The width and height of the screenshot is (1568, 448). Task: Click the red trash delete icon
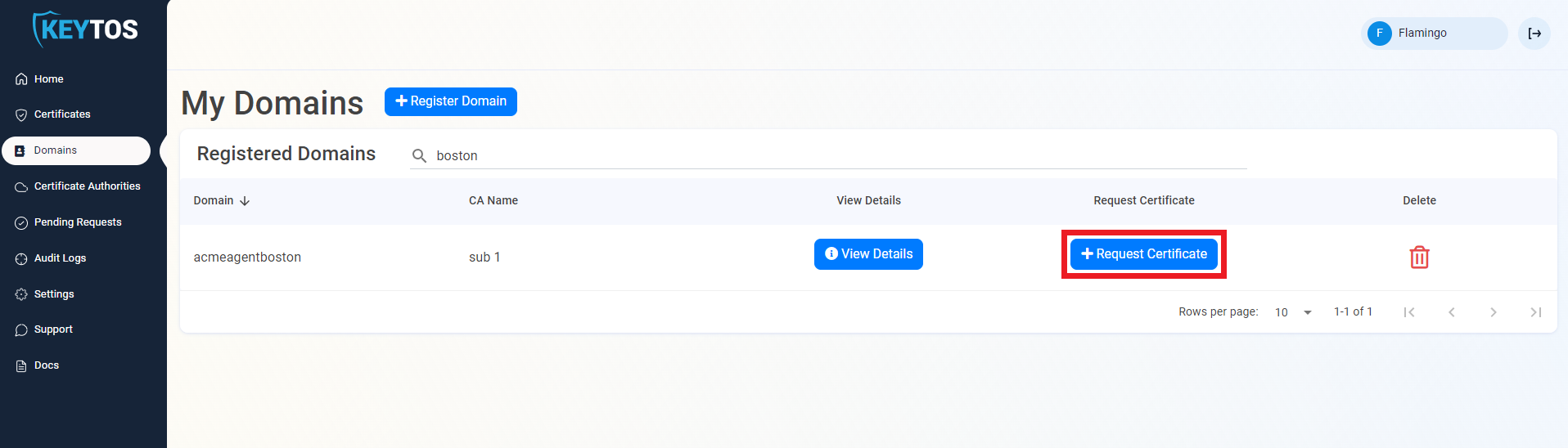click(x=1419, y=258)
